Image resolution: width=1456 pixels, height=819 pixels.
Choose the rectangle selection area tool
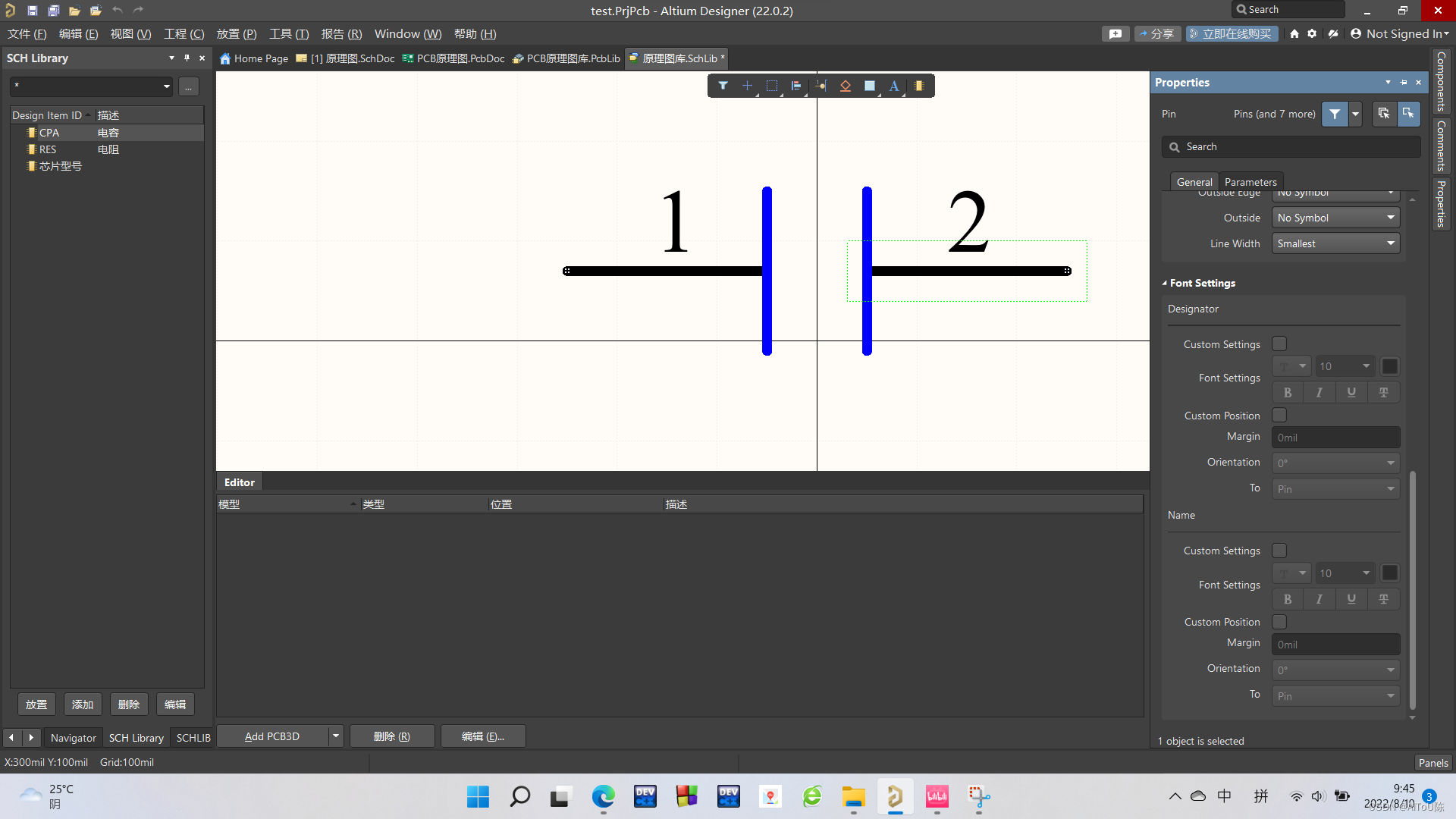771,86
